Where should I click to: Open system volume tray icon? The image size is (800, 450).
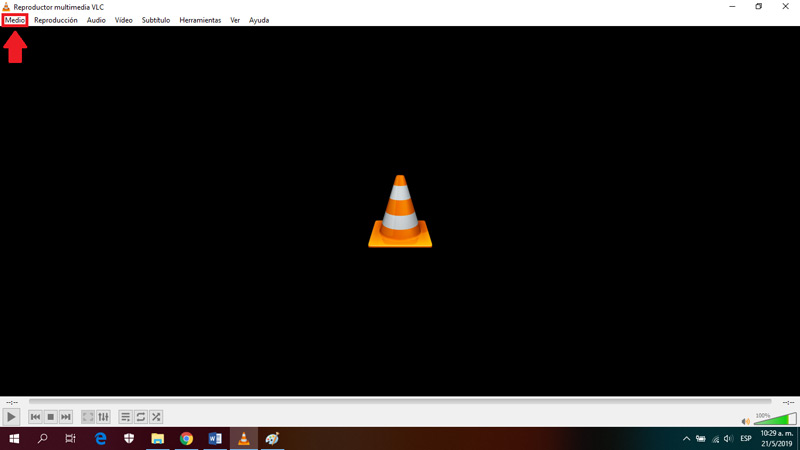pos(729,439)
